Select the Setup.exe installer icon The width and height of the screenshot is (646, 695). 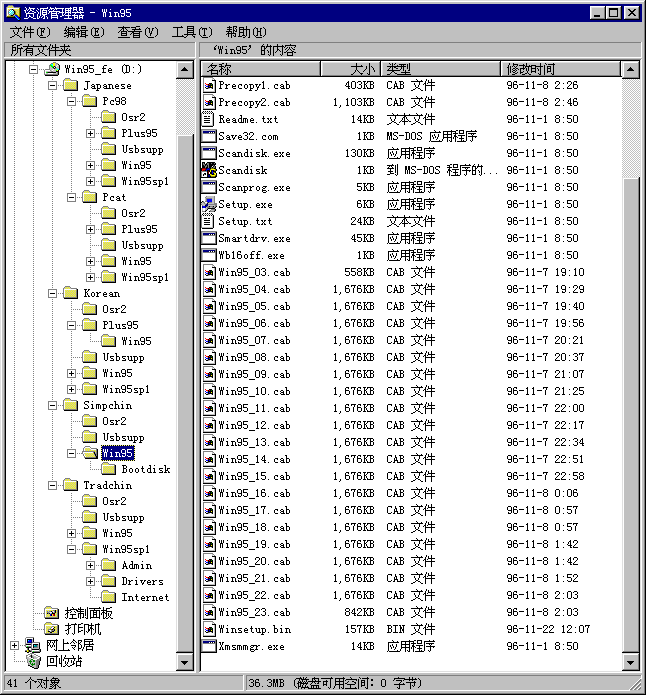coord(208,204)
